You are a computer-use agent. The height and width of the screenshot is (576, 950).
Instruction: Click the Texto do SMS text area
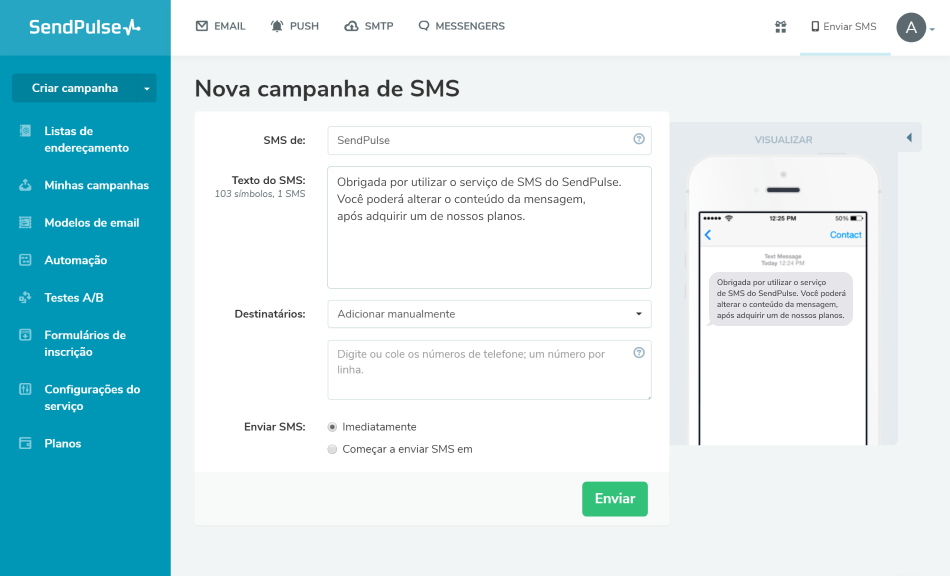490,228
